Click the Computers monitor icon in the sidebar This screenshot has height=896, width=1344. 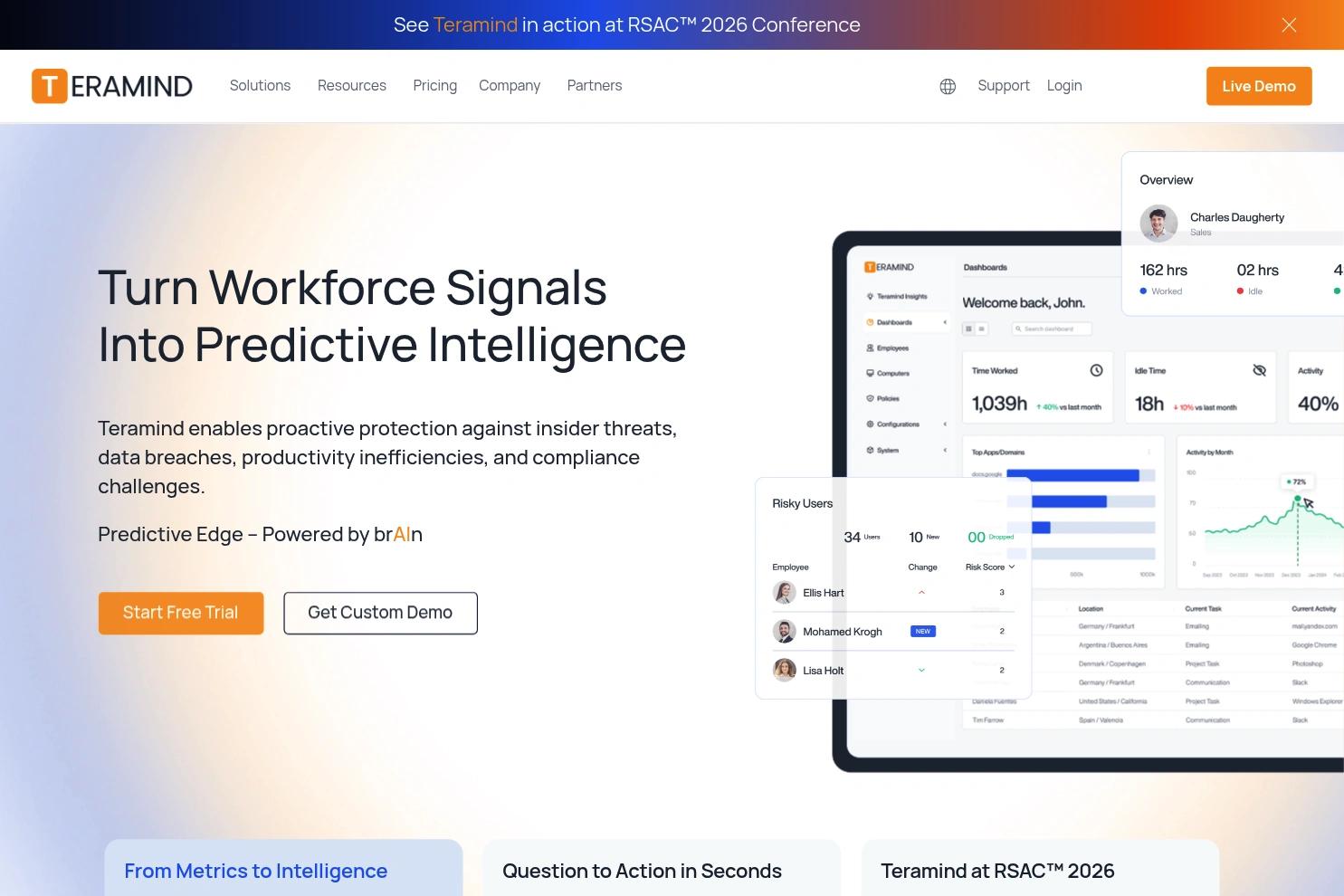[870, 373]
